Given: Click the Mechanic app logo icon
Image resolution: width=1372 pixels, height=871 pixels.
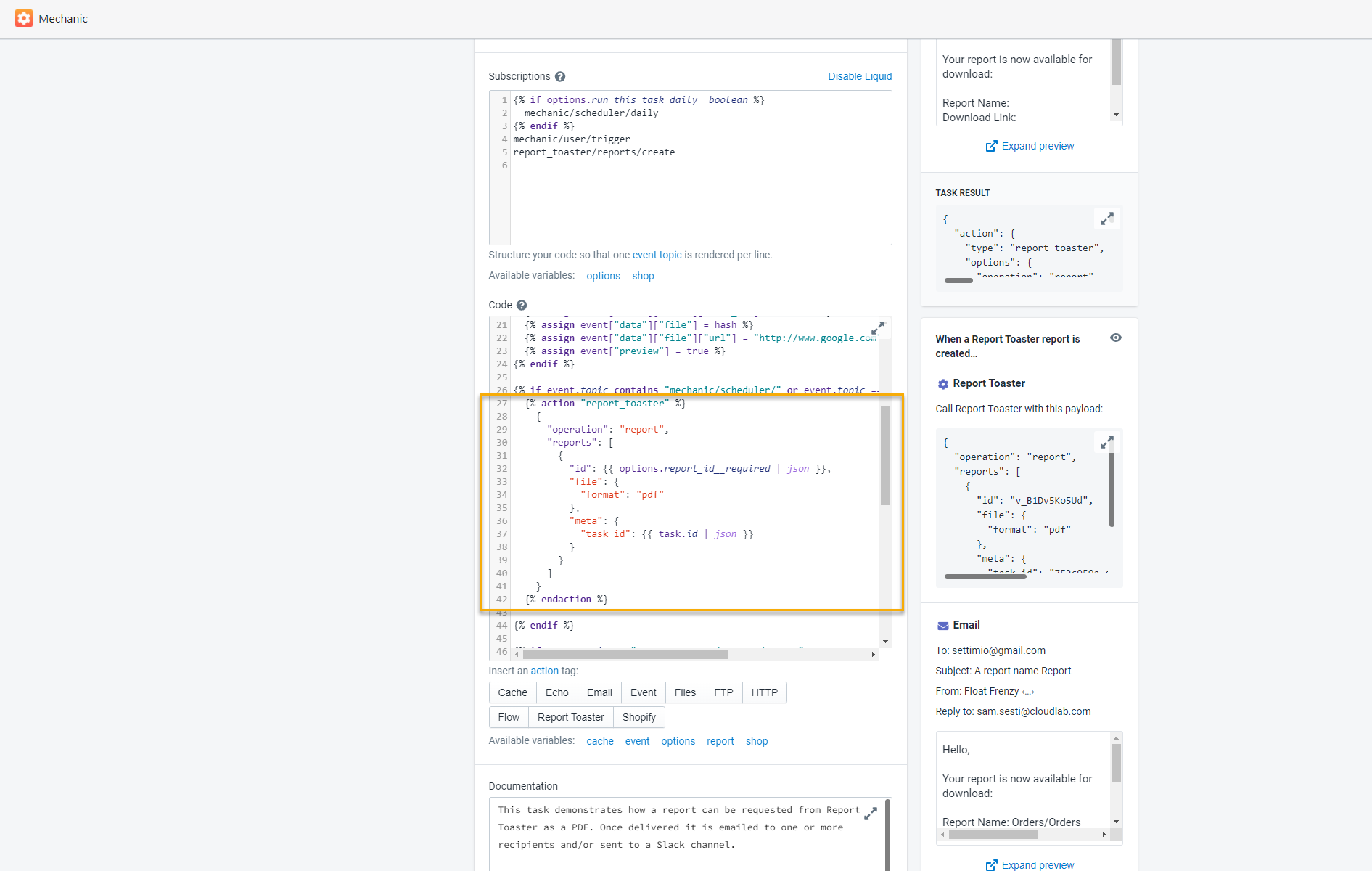Looking at the screenshot, I should pos(24,18).
